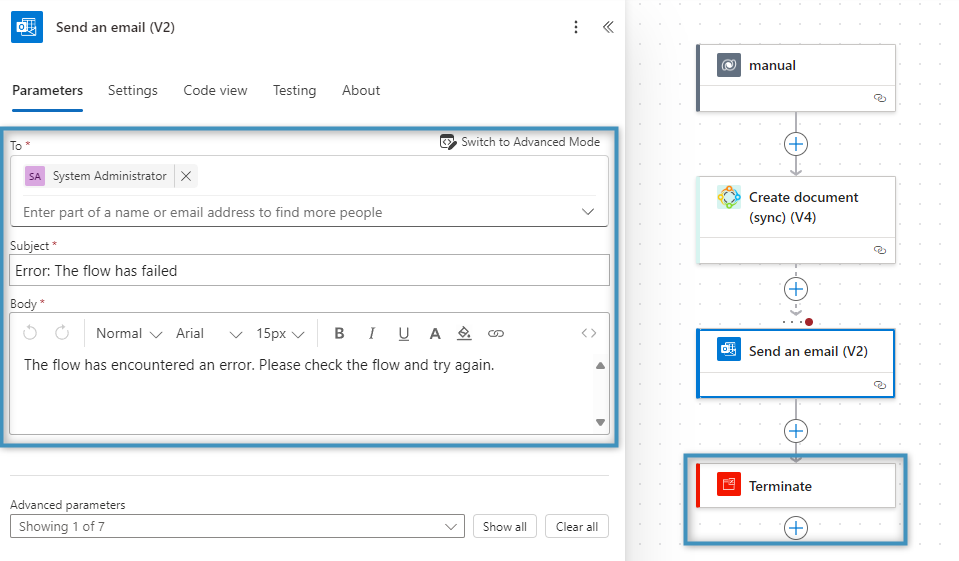Image resolution: width=959 pixels, height=561 pixels.
Task: Click the connection link icon on manual node
Action: 879,98
